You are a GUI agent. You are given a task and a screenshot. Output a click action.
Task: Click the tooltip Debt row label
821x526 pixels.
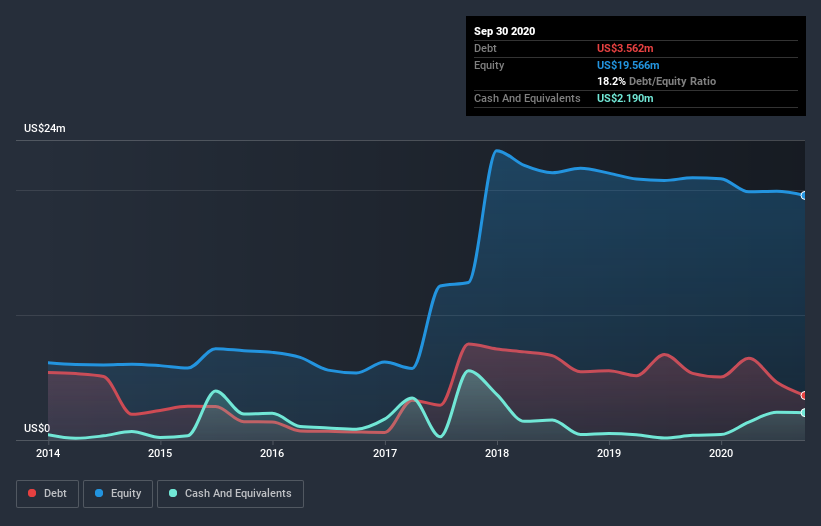tap(485, 48)
